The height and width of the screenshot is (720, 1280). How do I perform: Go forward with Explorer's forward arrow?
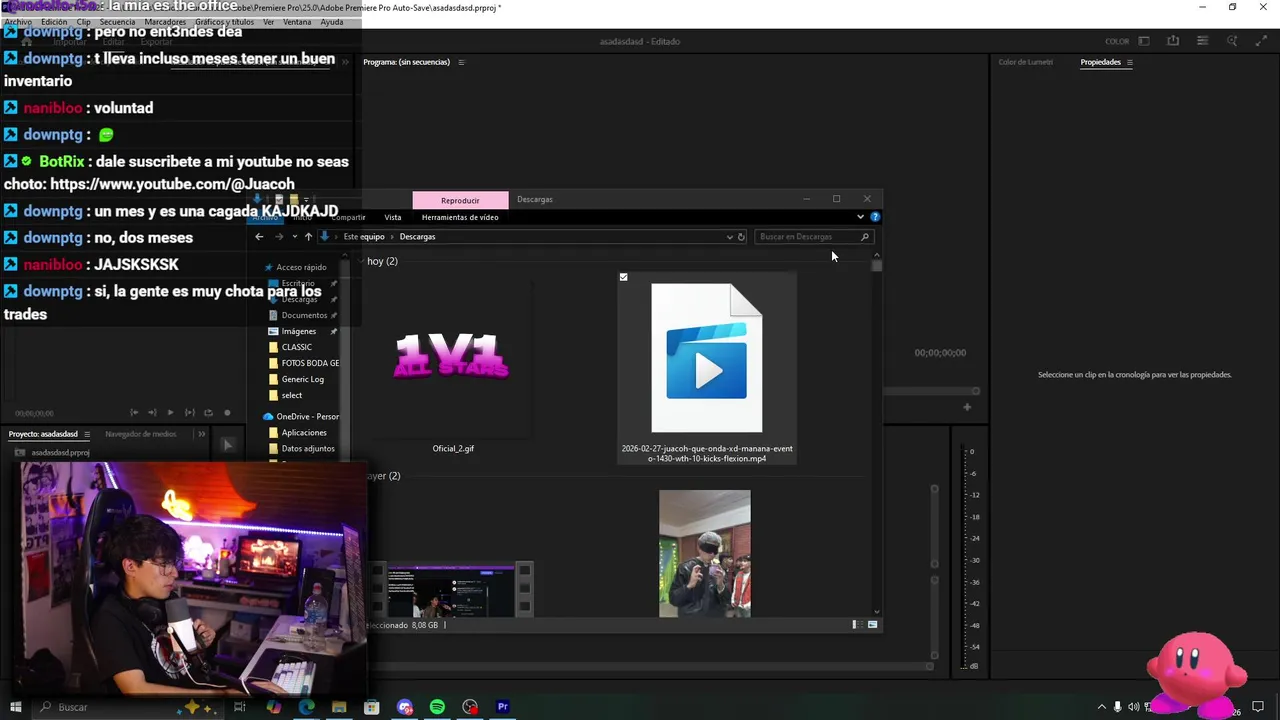pyautogui.click(x=278, y=237)
